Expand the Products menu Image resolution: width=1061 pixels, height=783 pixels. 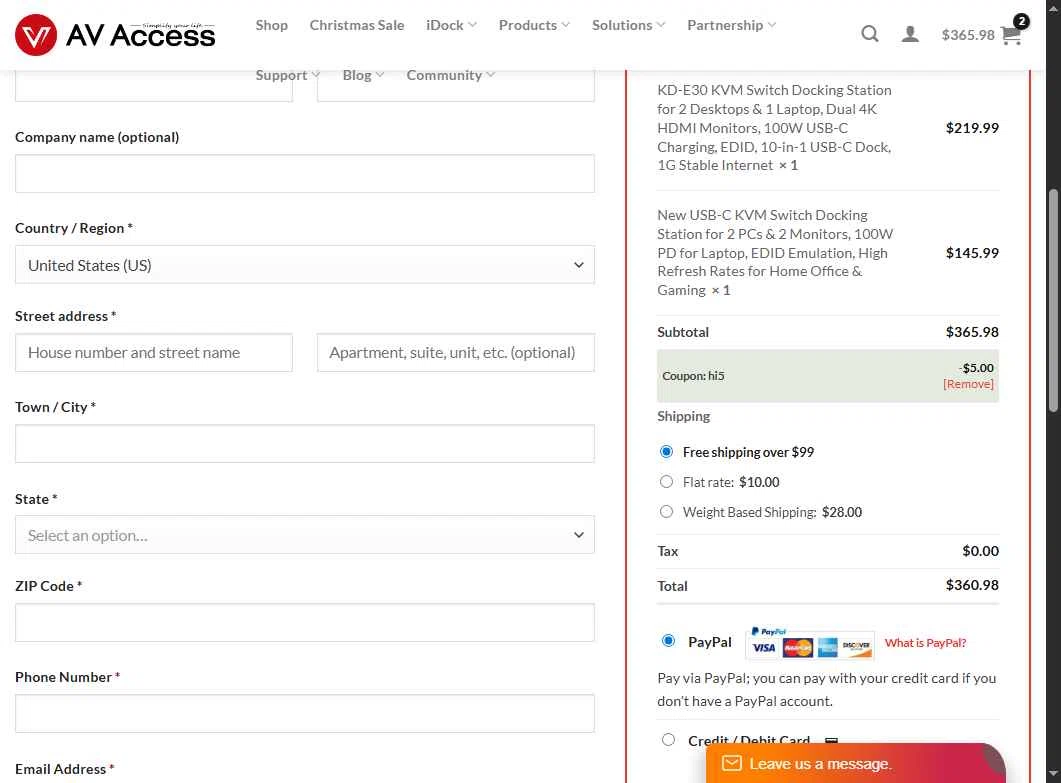[534, 25]
